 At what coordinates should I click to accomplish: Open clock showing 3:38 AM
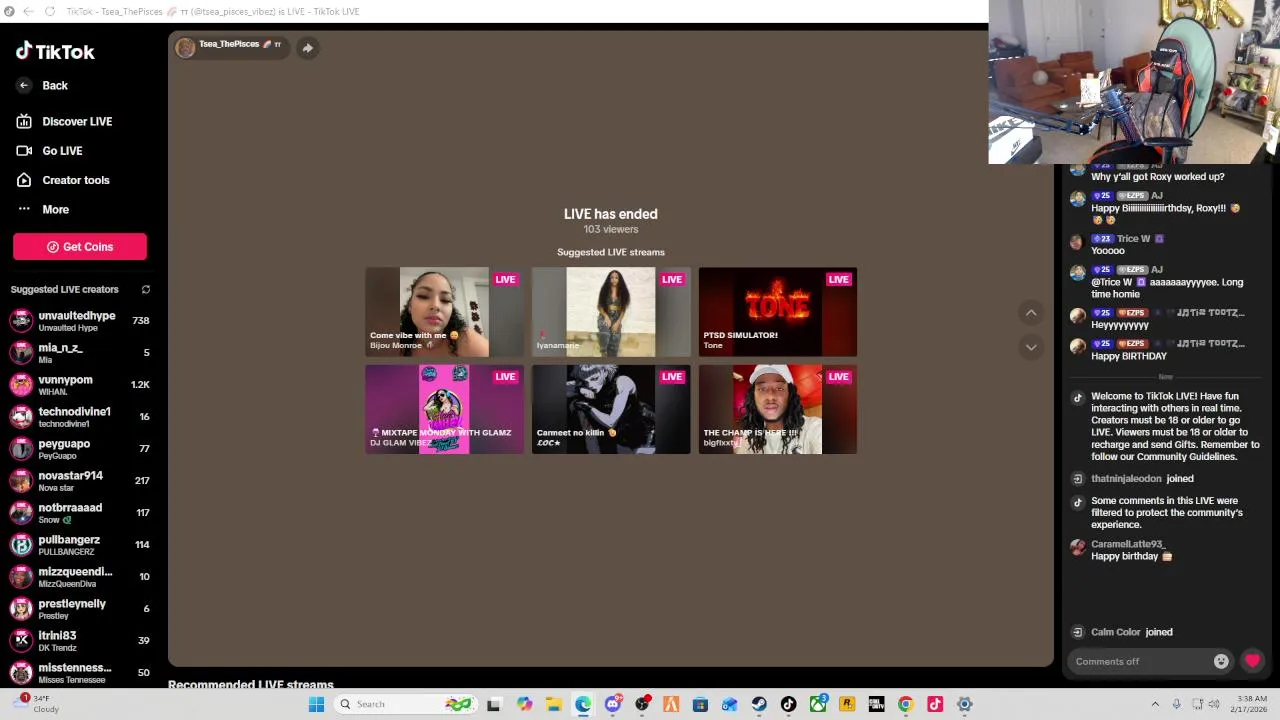(1251, 704)
